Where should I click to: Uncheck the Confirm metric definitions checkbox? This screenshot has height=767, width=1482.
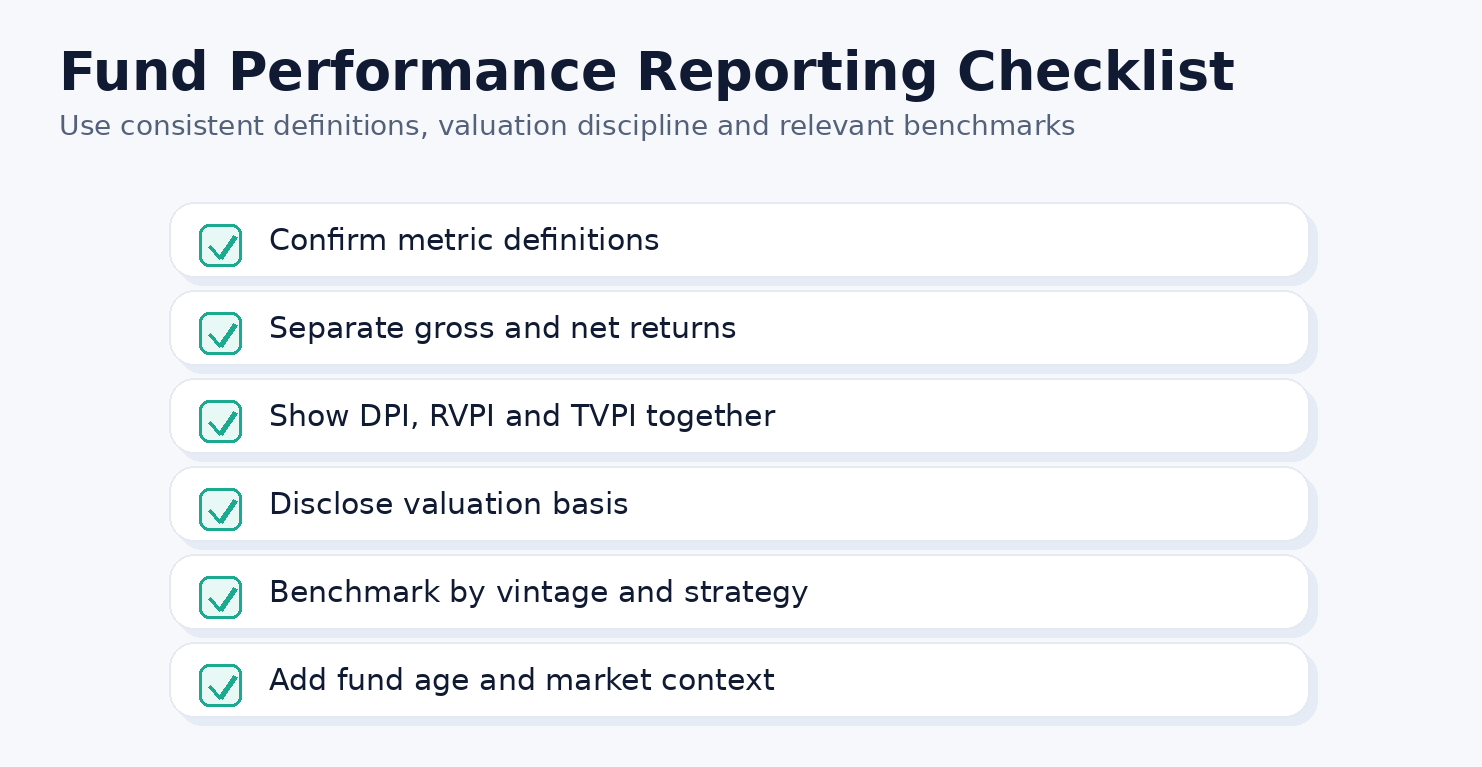(220, 245)
